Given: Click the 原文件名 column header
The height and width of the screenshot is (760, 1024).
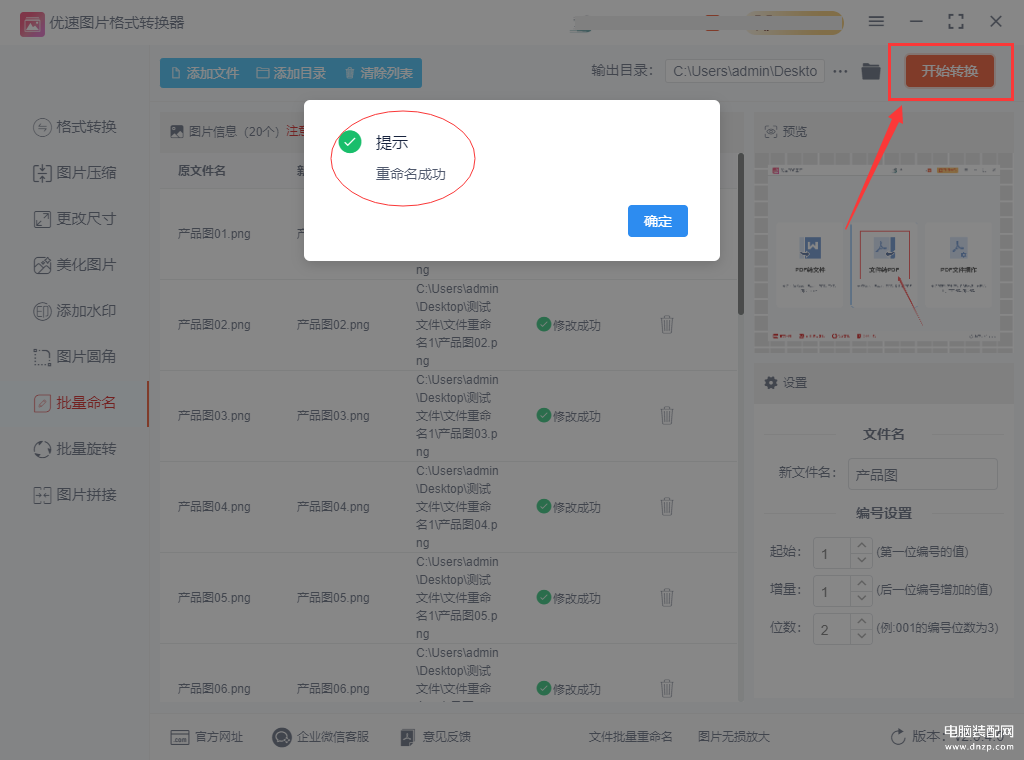Looking at the screenshot, I should tap(202, 171).
